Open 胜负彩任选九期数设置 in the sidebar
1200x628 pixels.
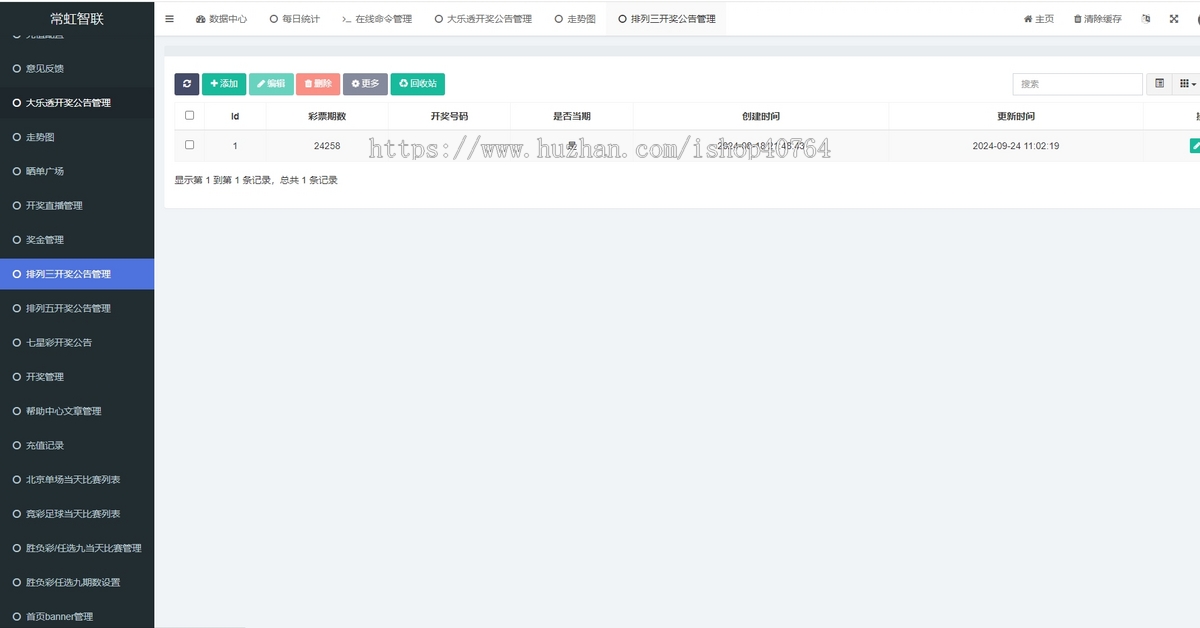pyautogui.click(x=77, y=582)
